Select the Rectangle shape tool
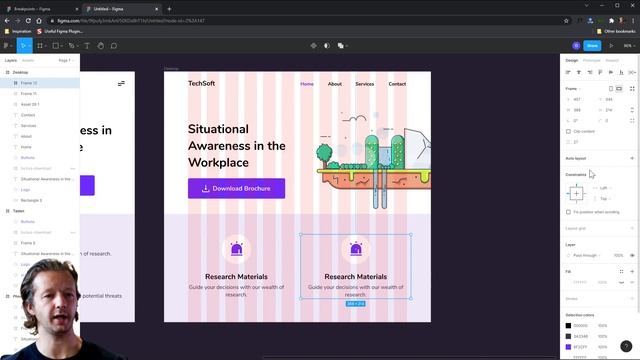This screenshot has height=360, width=640. pyautogui.click(x=56, y=46)
